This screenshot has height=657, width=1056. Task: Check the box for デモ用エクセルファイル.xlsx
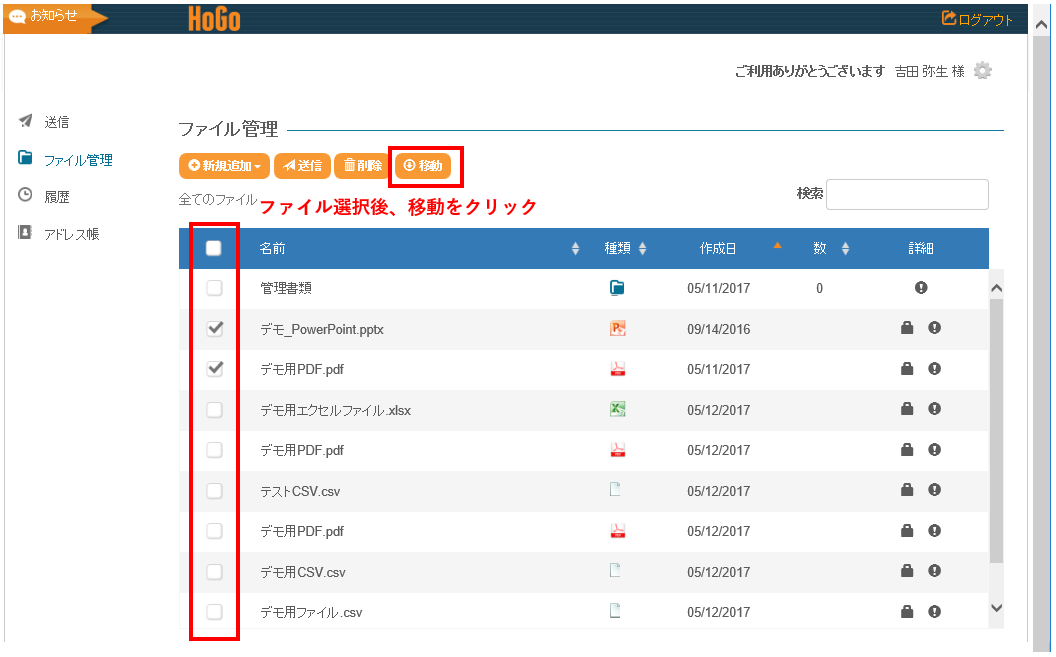coord(214,409)
